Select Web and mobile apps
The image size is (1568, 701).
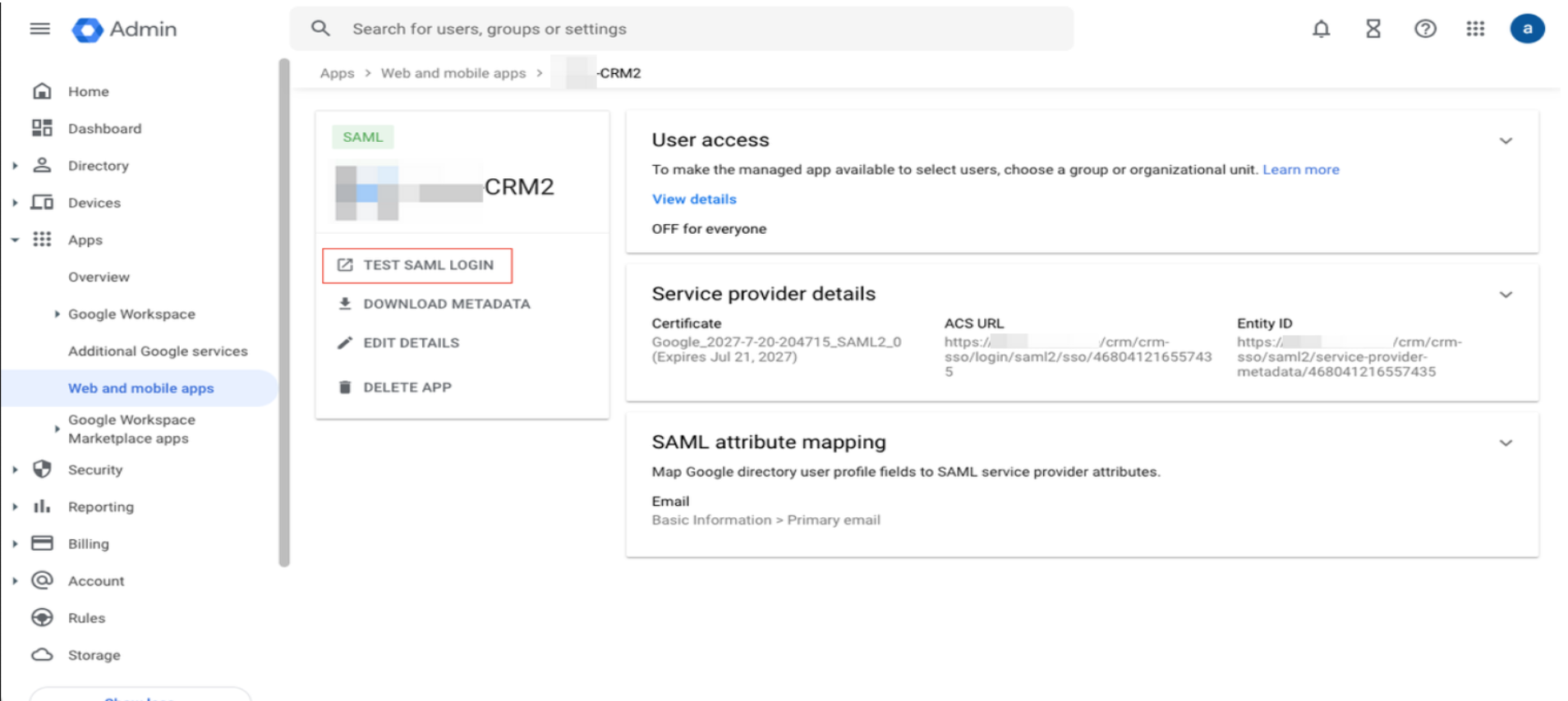tap(140, 387)
